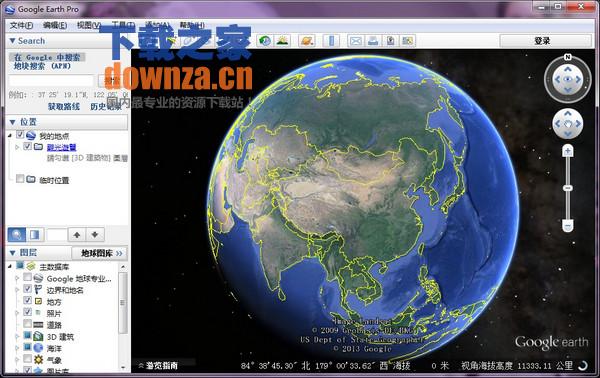Click the zoom in plus button
The image size is (600, 378).
(x=568, y=151)
